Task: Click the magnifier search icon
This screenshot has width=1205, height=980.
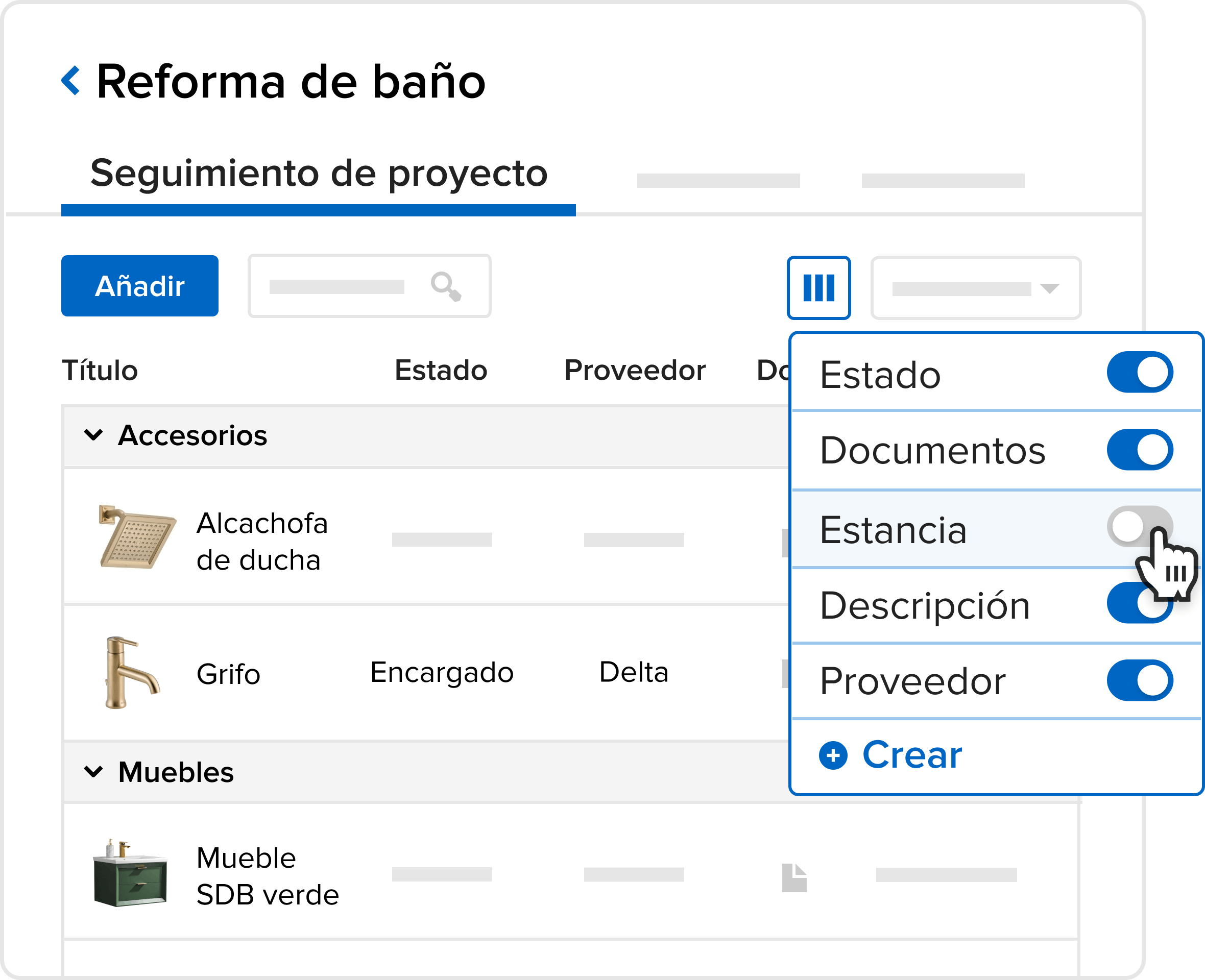Action: [446, 287]
